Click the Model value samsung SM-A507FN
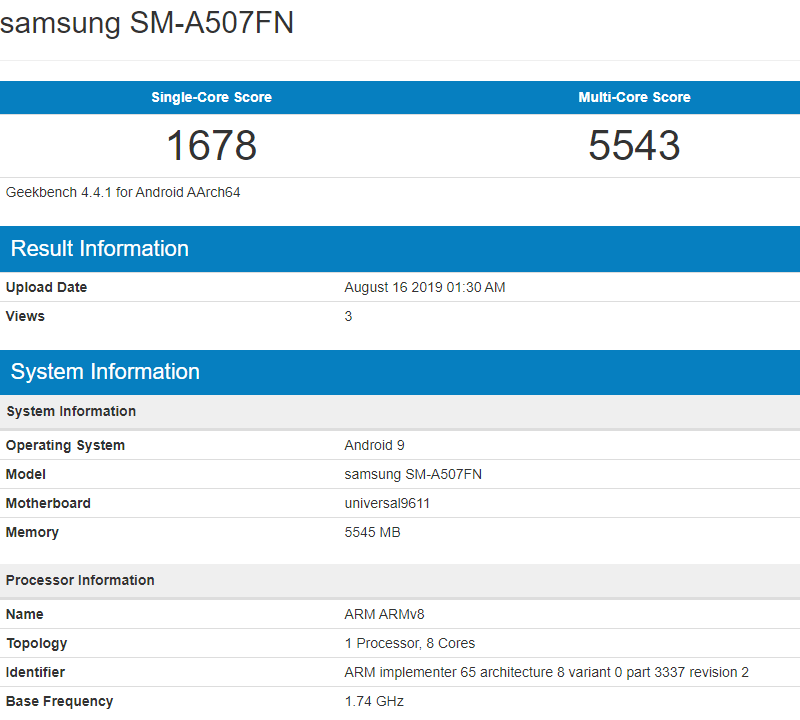 pyautogui.click(x=413, y=474)
